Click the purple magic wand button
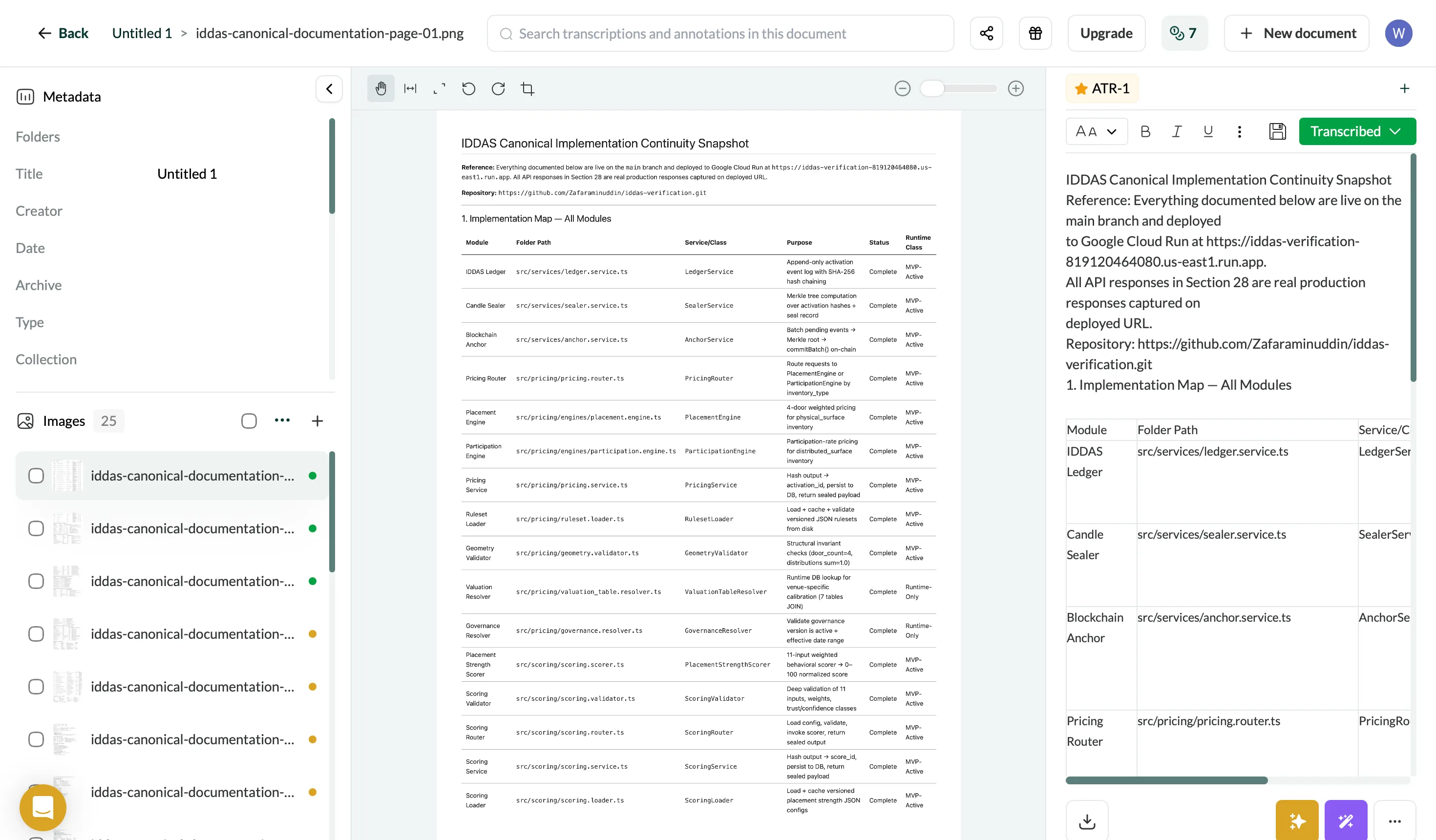1436x840 pixels. (x=1346, y=820)
